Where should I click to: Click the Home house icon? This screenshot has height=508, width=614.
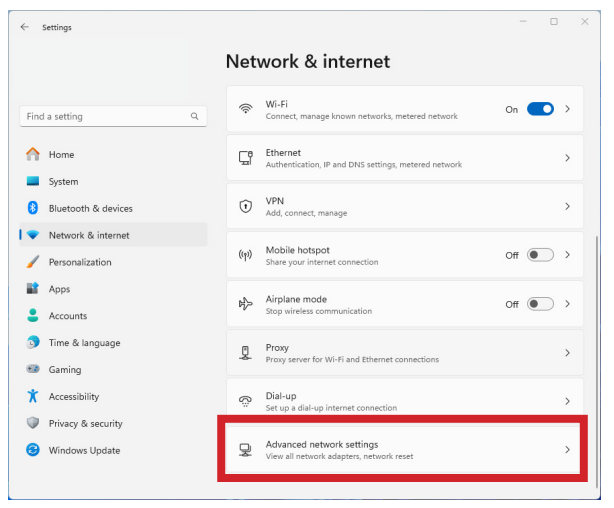33,154
